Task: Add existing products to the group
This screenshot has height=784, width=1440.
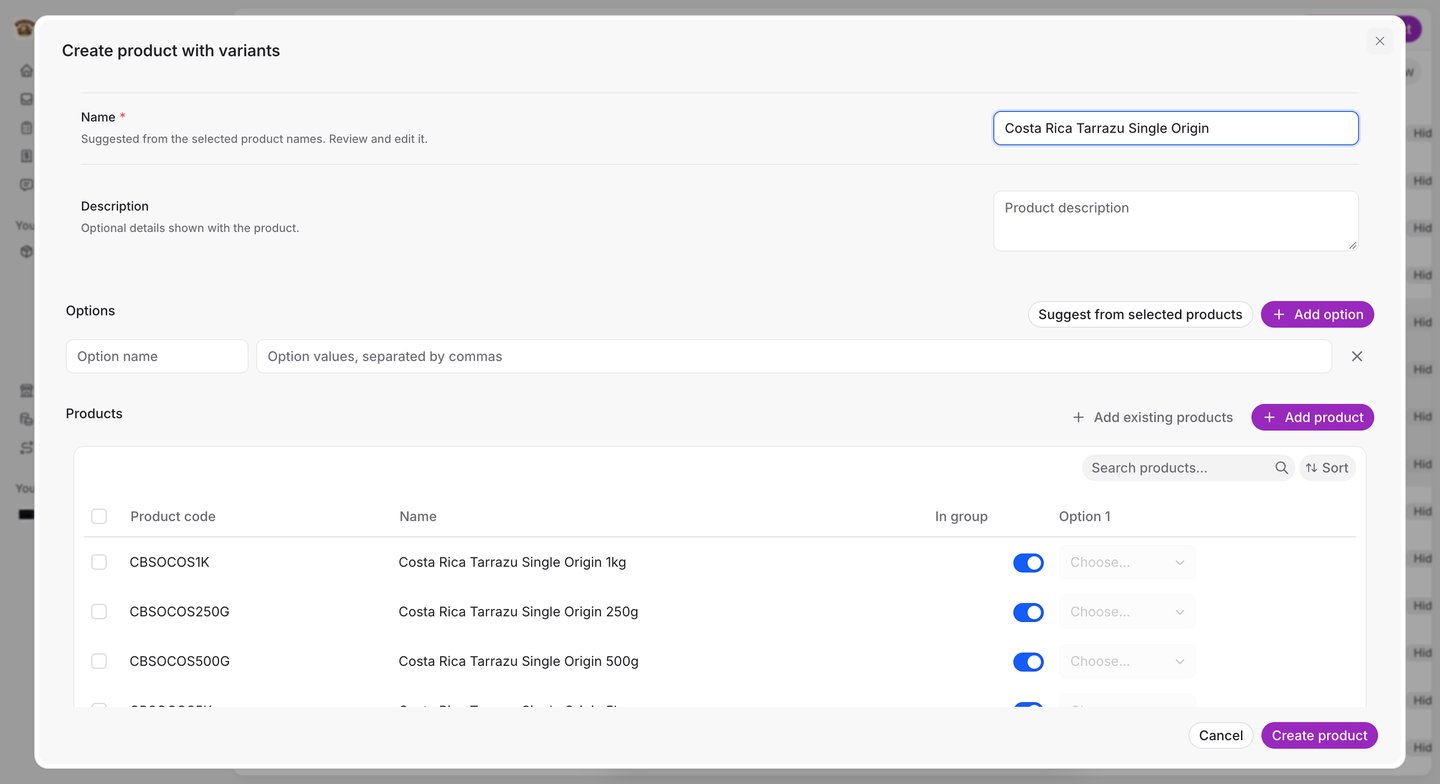Action: click(x=1152, y=417)
